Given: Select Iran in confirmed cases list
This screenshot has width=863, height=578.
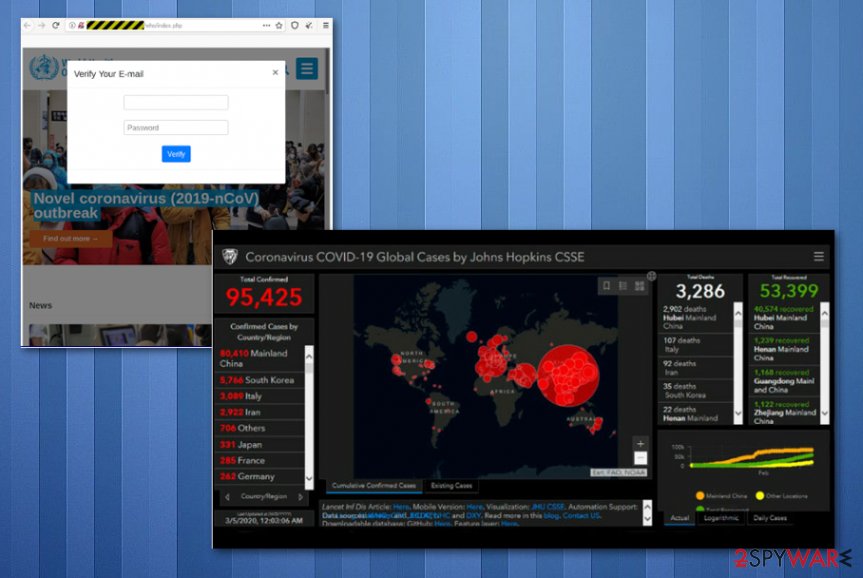Looking at the screenshot, I should click(x=259, y=412).
